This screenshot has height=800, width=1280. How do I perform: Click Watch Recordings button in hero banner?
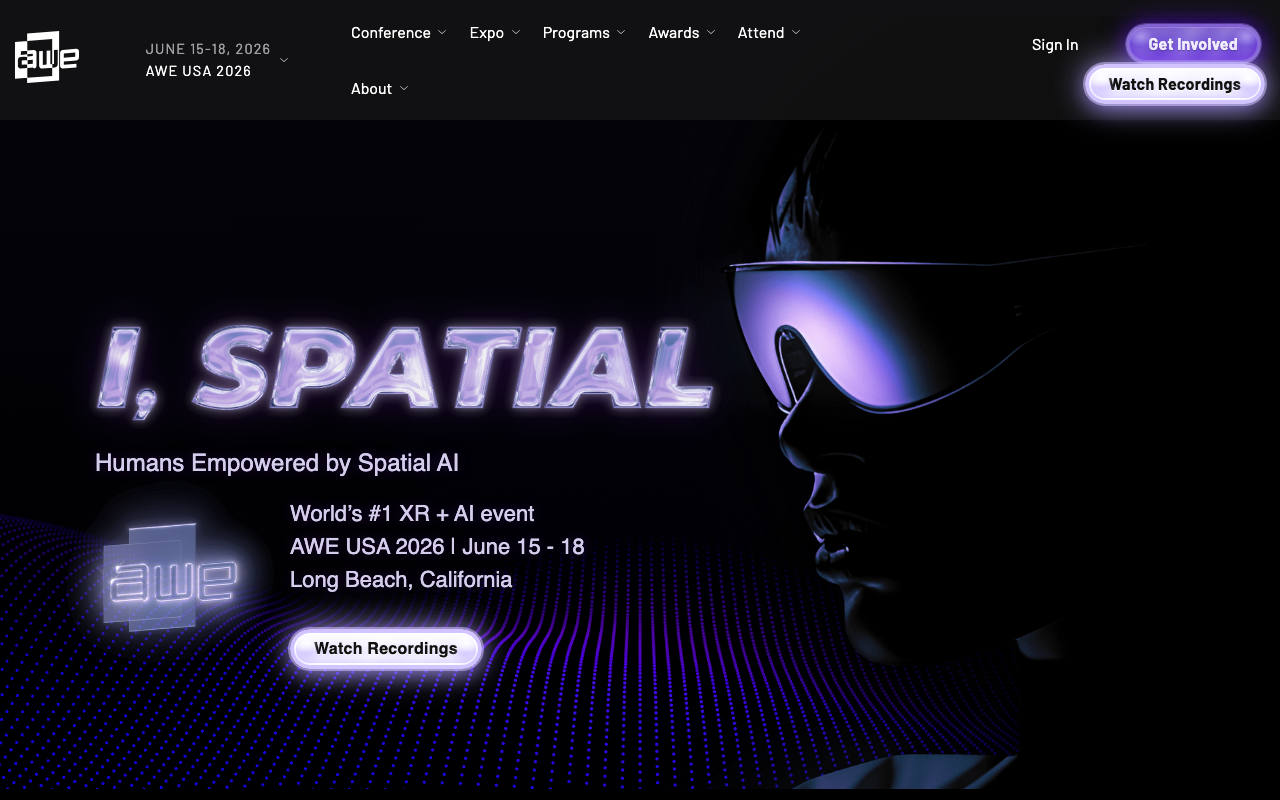click(x=386, y=648)
